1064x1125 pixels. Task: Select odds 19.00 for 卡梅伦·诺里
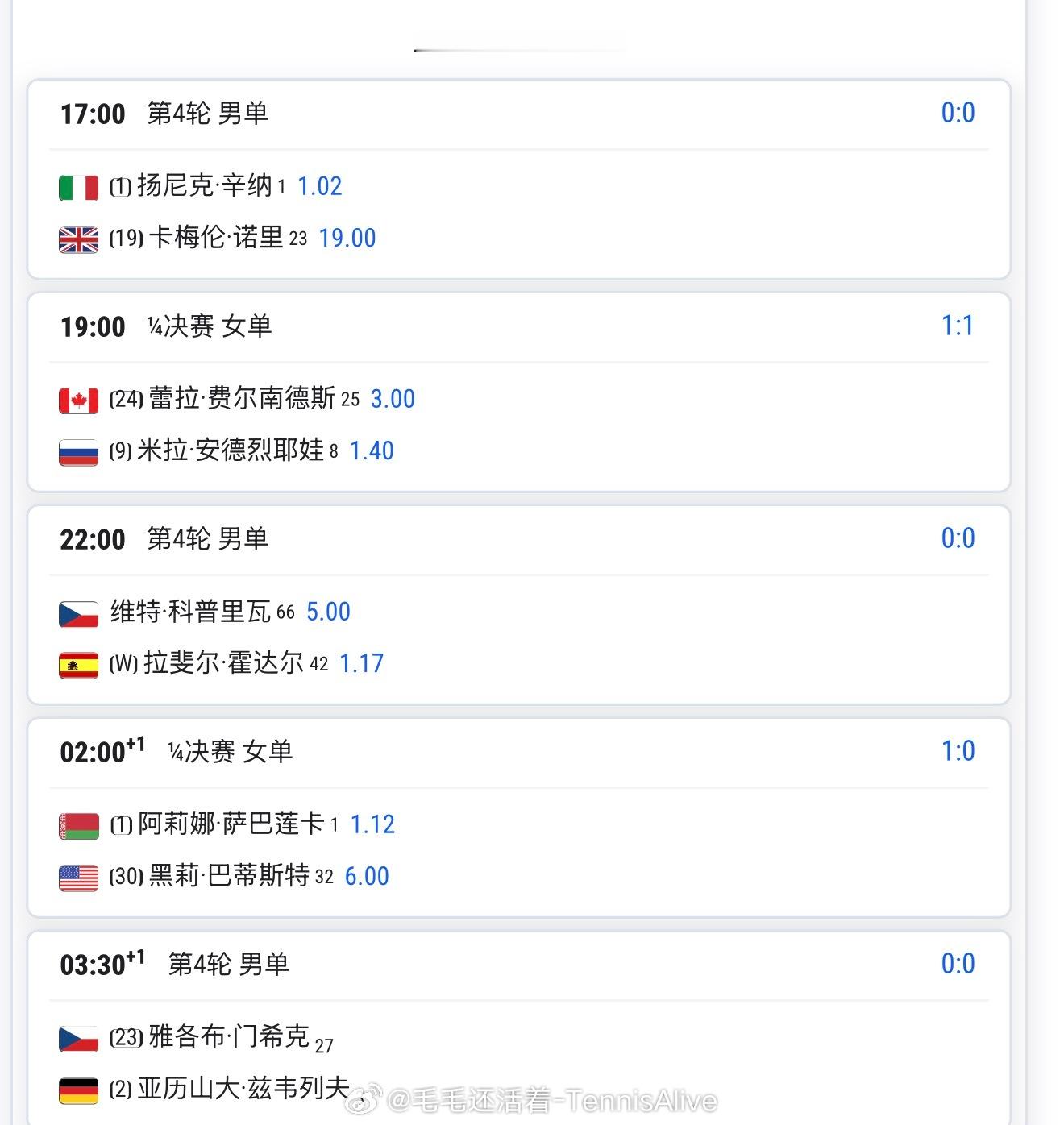(x=347, y=238)
